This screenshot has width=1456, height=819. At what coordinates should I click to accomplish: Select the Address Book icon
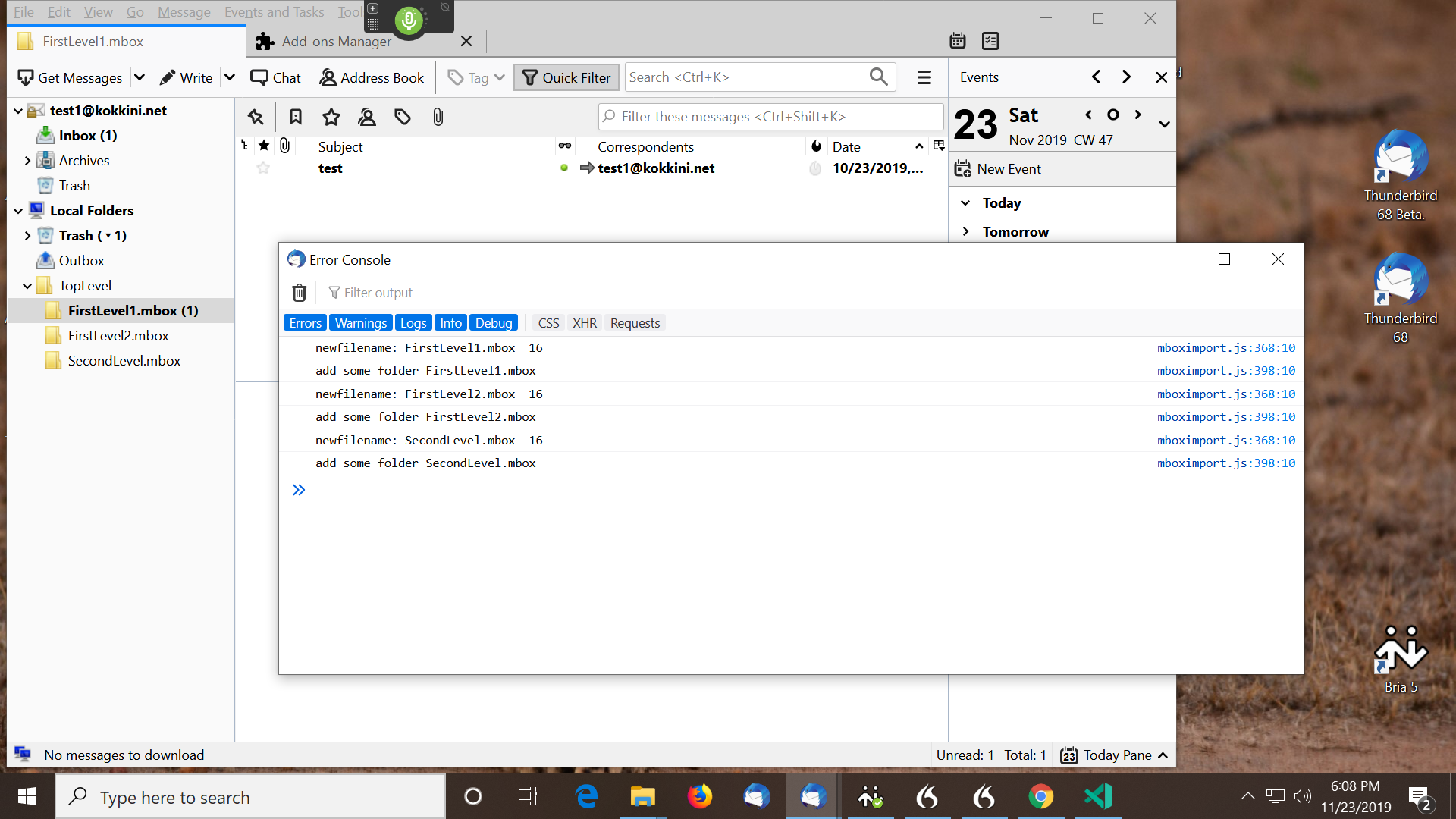click(x=328, y=77)
